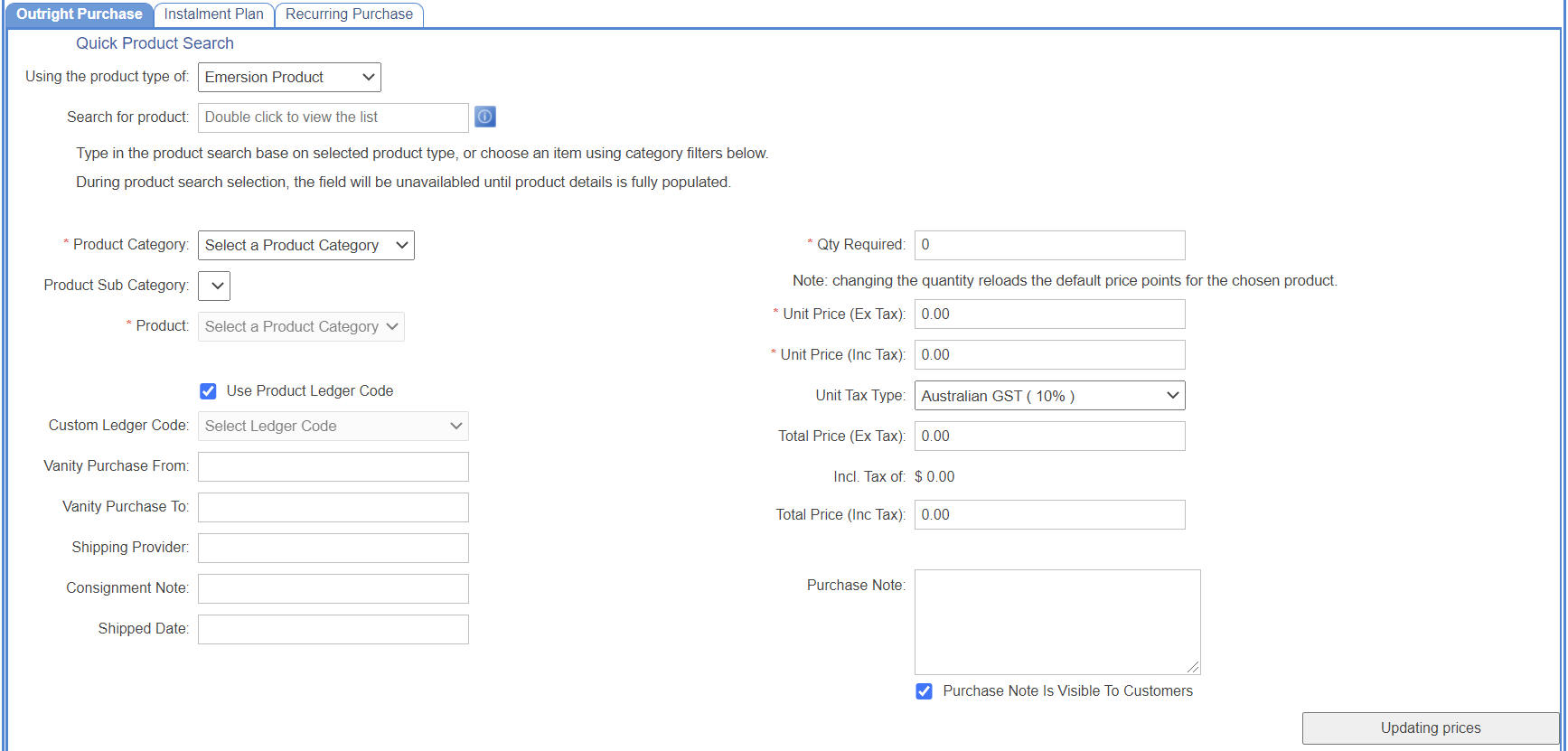Switch to the Recurring Purchase tab
This screenshot has height=751, width=1568.
click(349, 14)
